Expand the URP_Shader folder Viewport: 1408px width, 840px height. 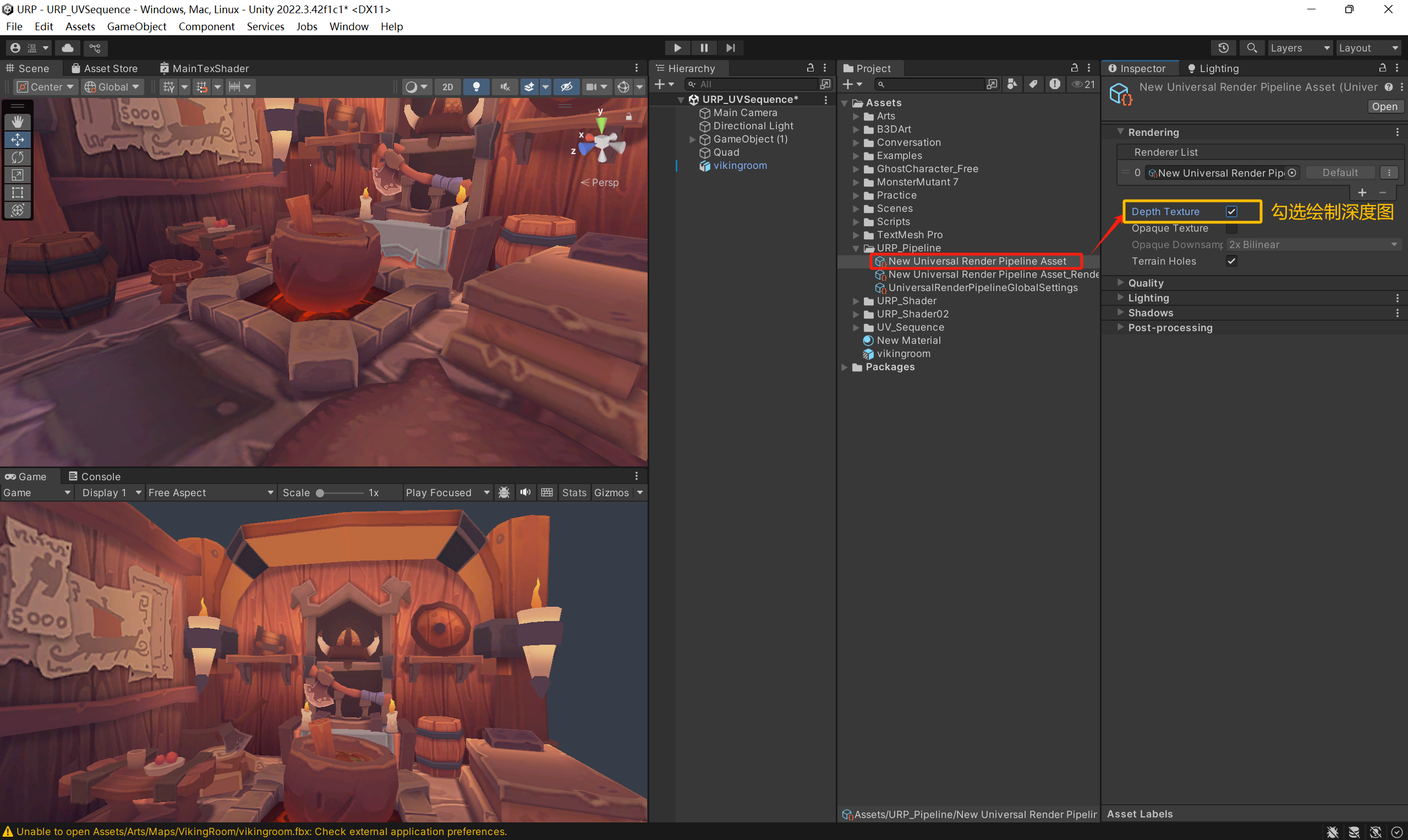(856, 301)
